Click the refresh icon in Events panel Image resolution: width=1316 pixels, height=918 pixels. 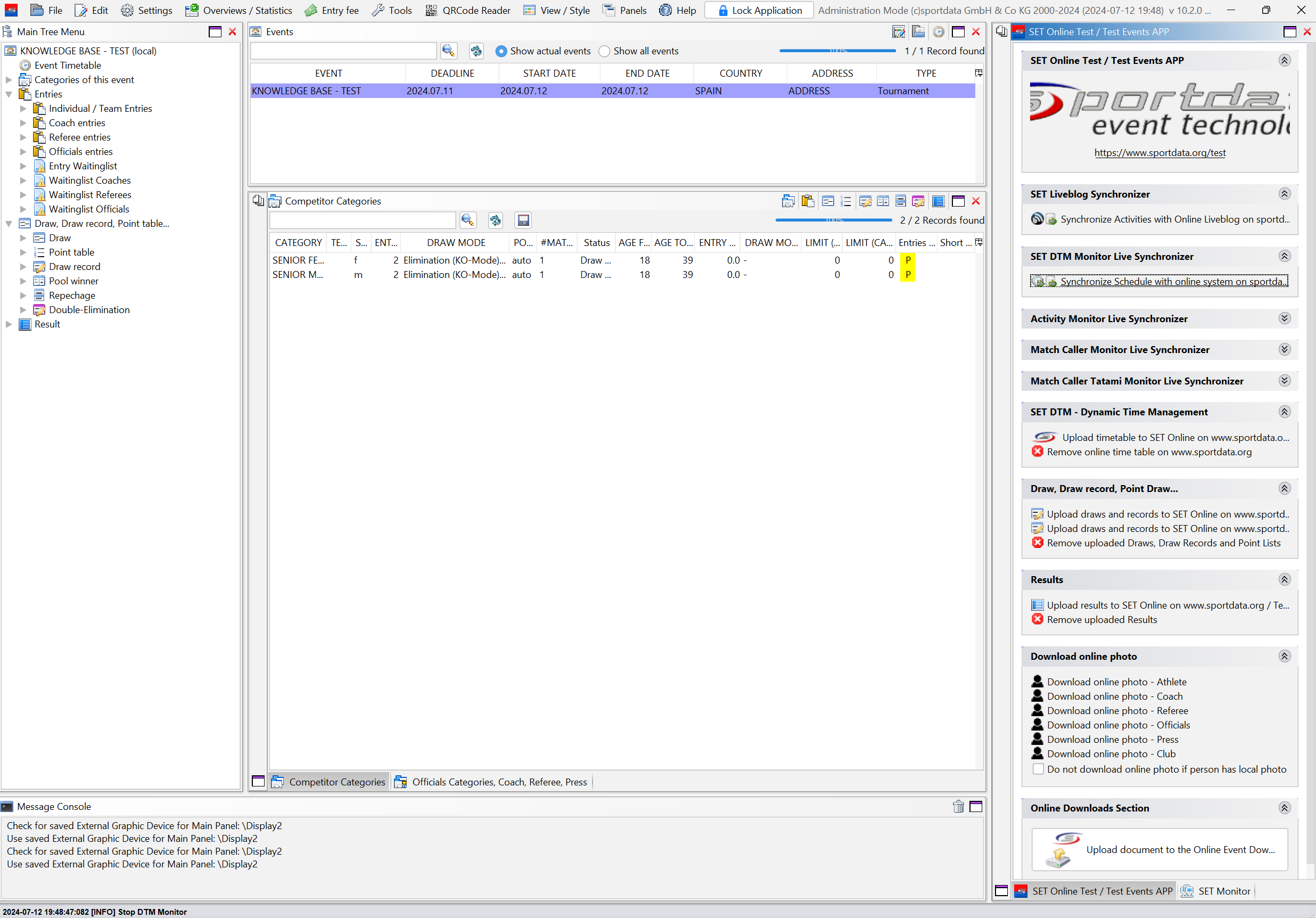click(x=476, y=51)
